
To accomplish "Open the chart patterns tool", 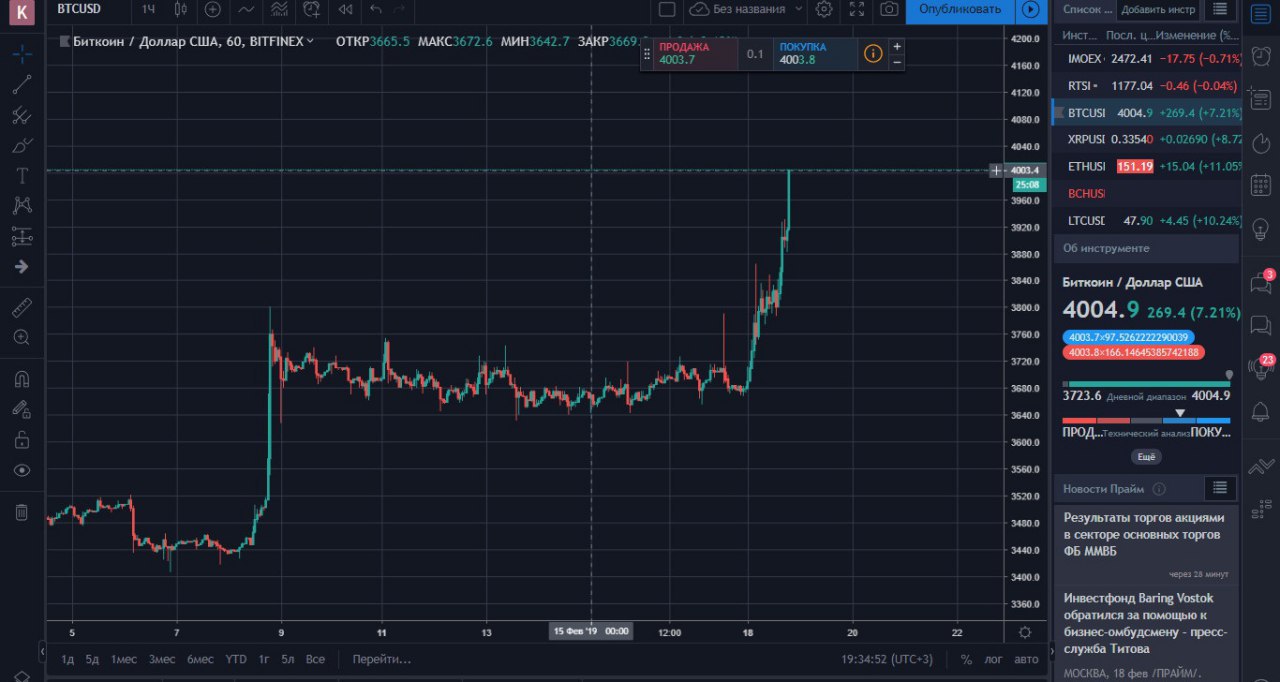I will point(22,206).
